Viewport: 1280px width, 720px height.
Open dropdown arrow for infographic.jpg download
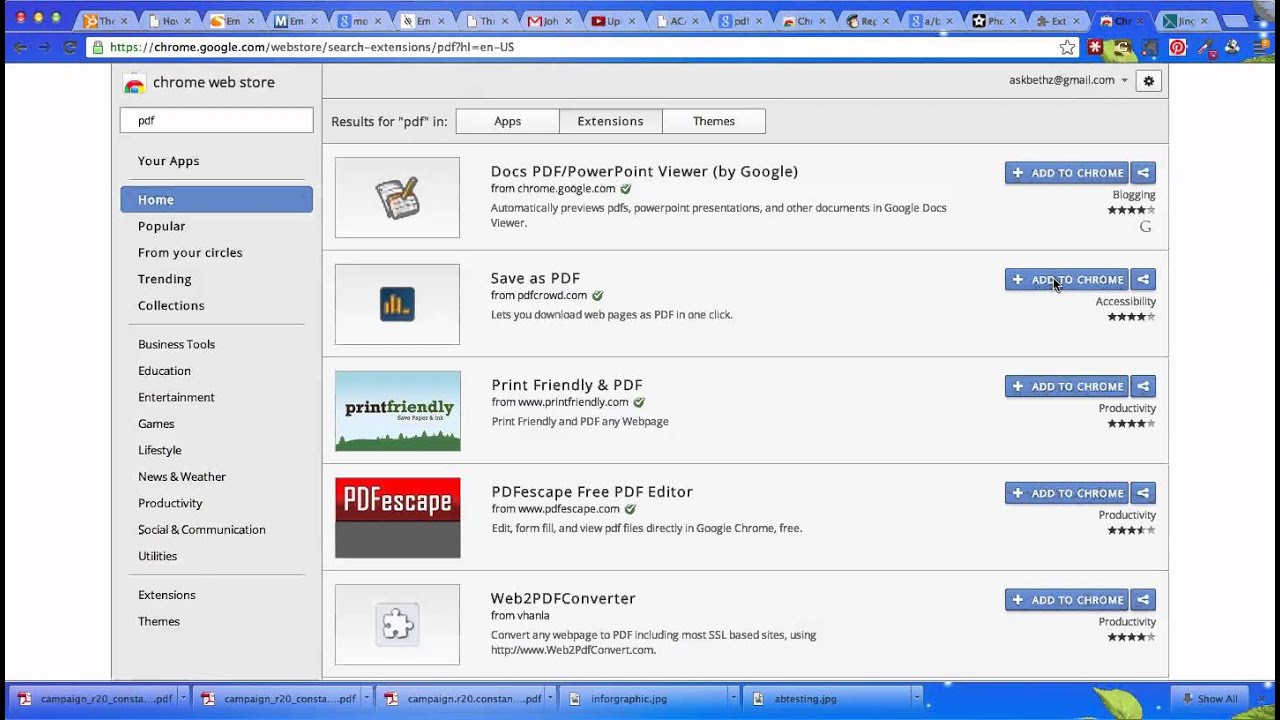point(734,699)
